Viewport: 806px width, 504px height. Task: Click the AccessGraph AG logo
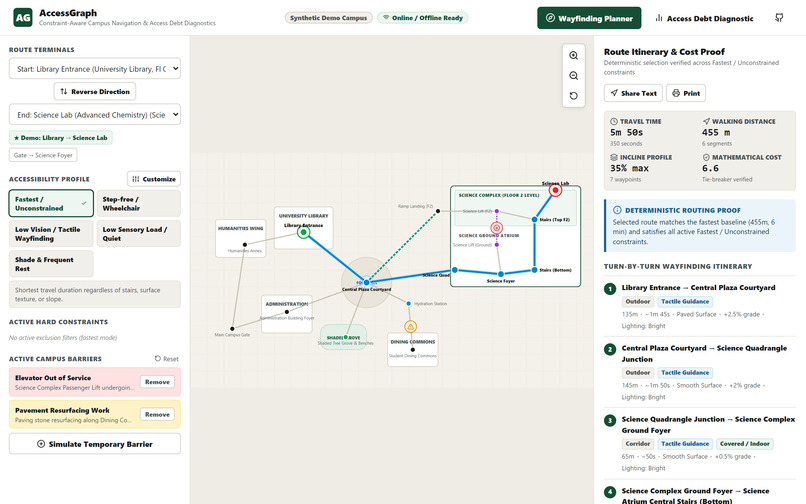(x=23, y=17)
